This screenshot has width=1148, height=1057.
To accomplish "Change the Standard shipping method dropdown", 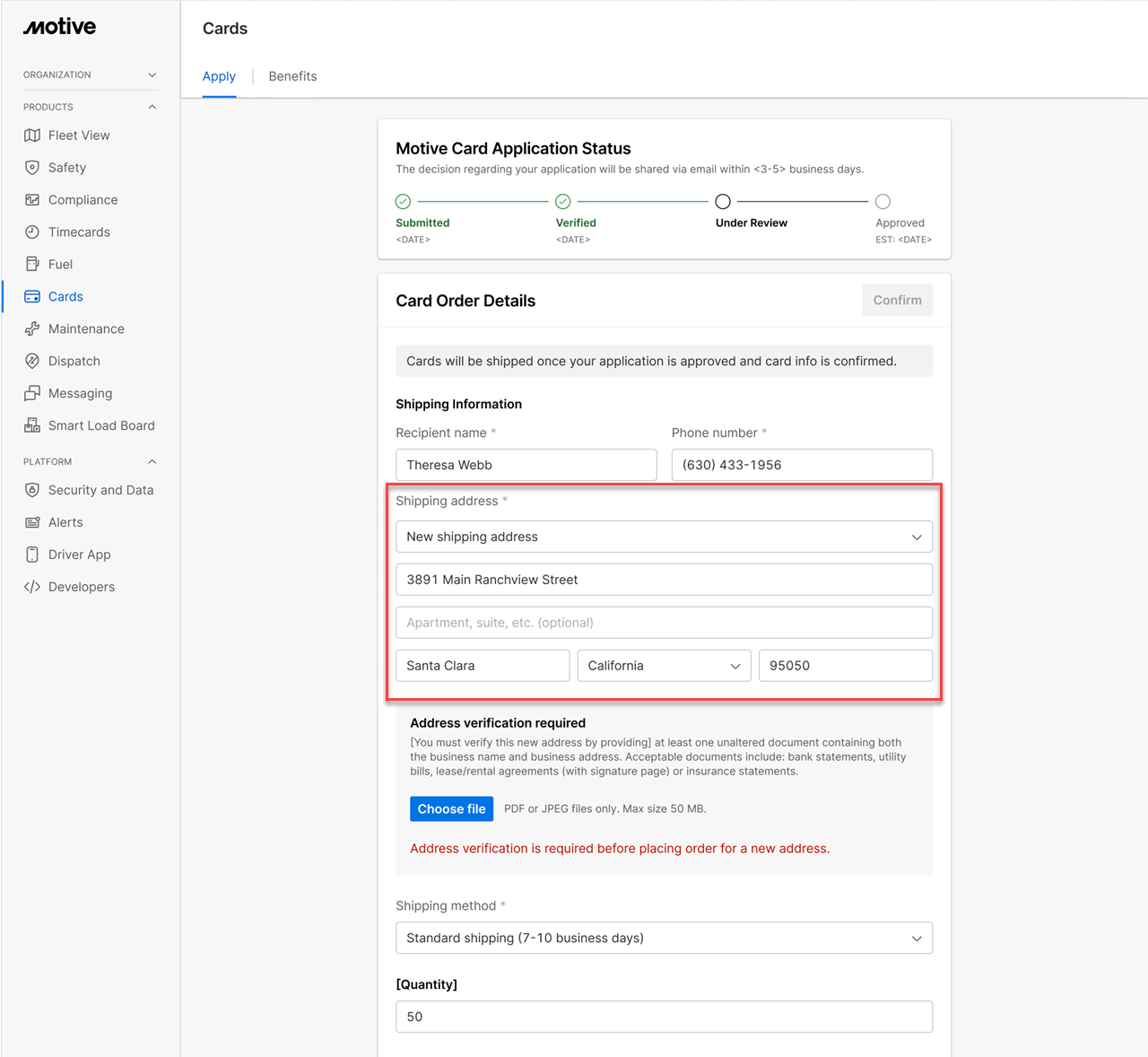I will (664, 939).
